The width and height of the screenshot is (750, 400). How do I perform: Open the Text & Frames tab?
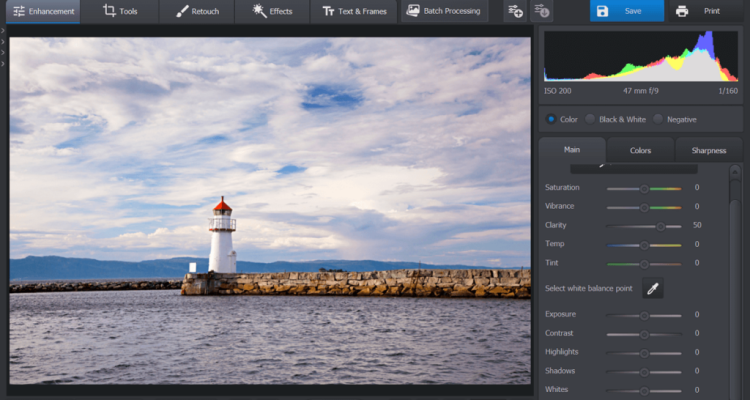tap(354, 11)
